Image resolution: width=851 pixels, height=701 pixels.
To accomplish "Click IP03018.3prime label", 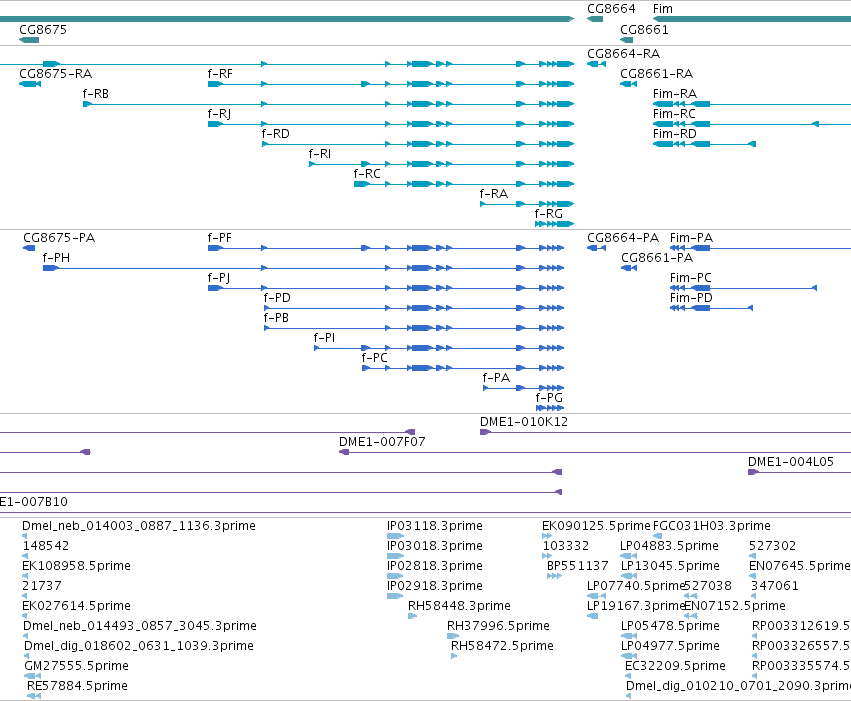I will 435,546.
